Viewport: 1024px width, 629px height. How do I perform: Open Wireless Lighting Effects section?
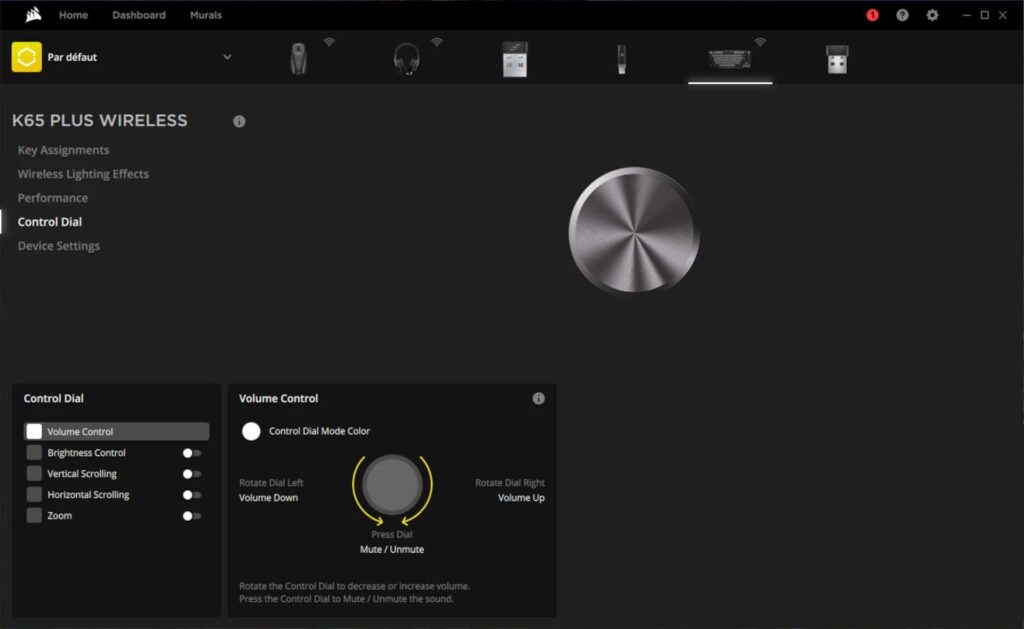pos(83,174)
